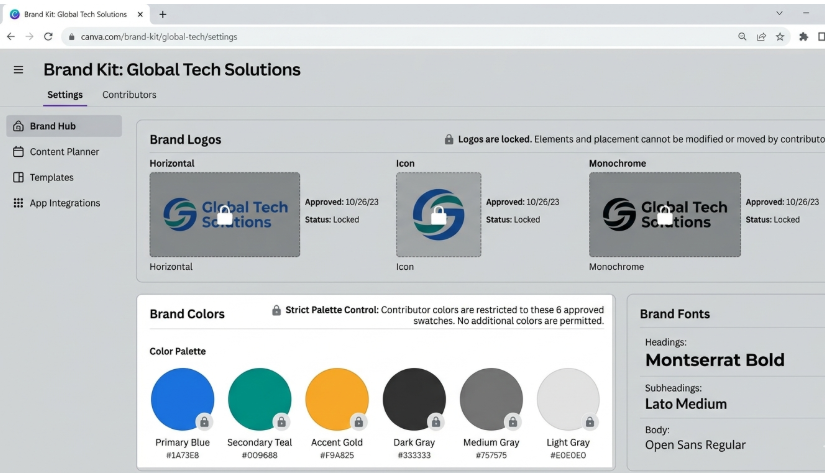Click the lock icon beside 'Logos are locked'
The height and width of the screenshot is (473, 825).
pos(449,139)
